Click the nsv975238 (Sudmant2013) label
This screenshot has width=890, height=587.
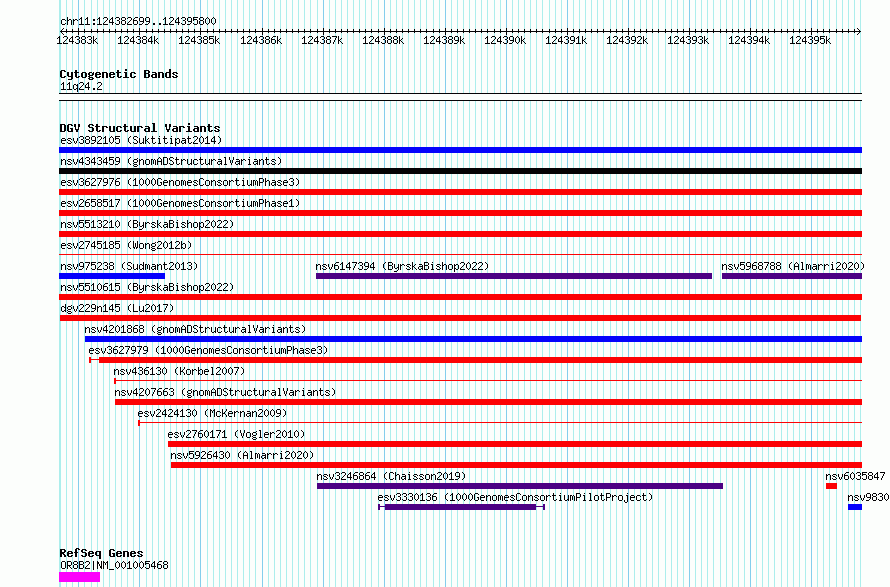coord(129,266)
